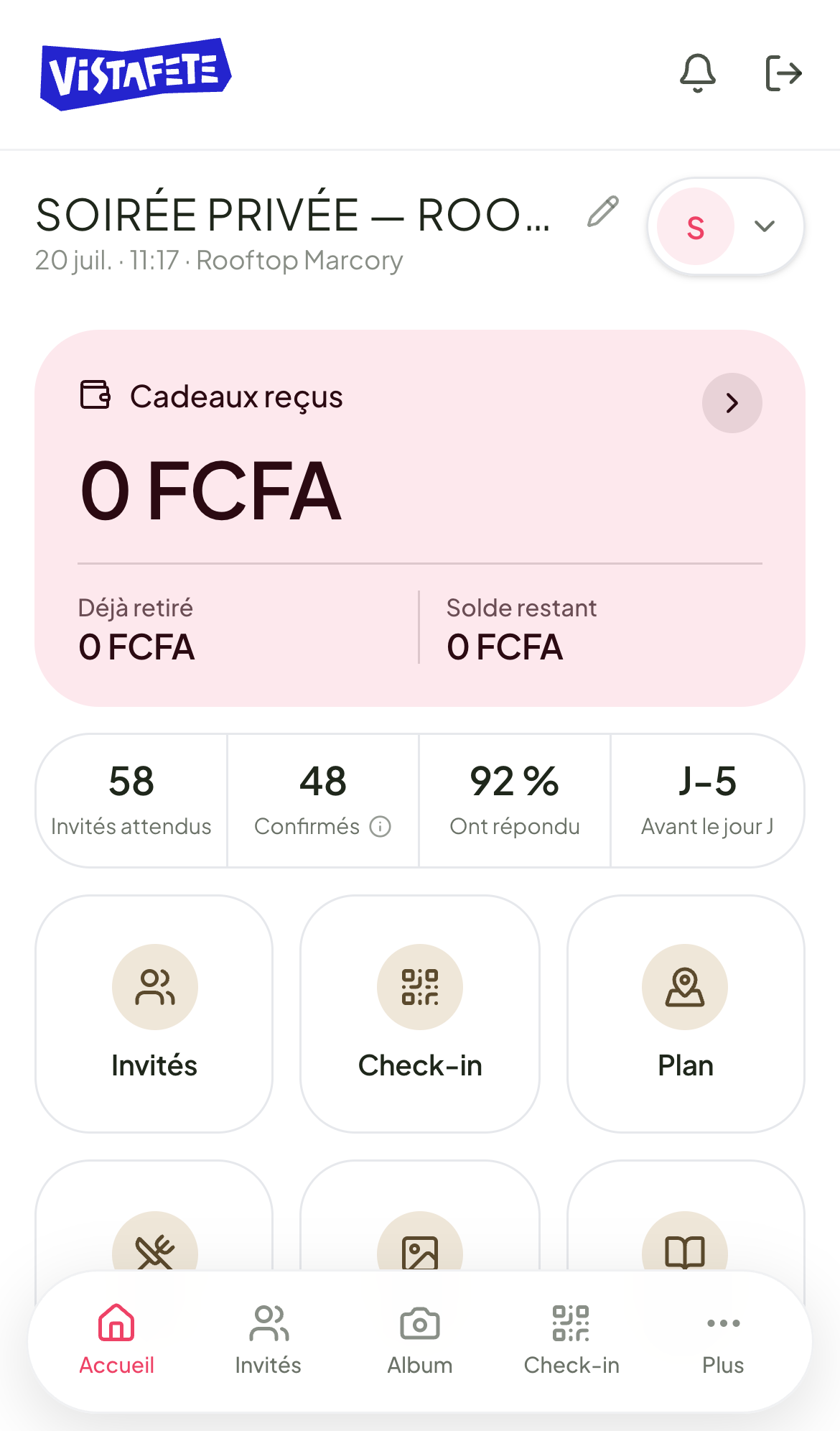
Task: Open the Invités tile with people icon
Action: point(154,1014)
